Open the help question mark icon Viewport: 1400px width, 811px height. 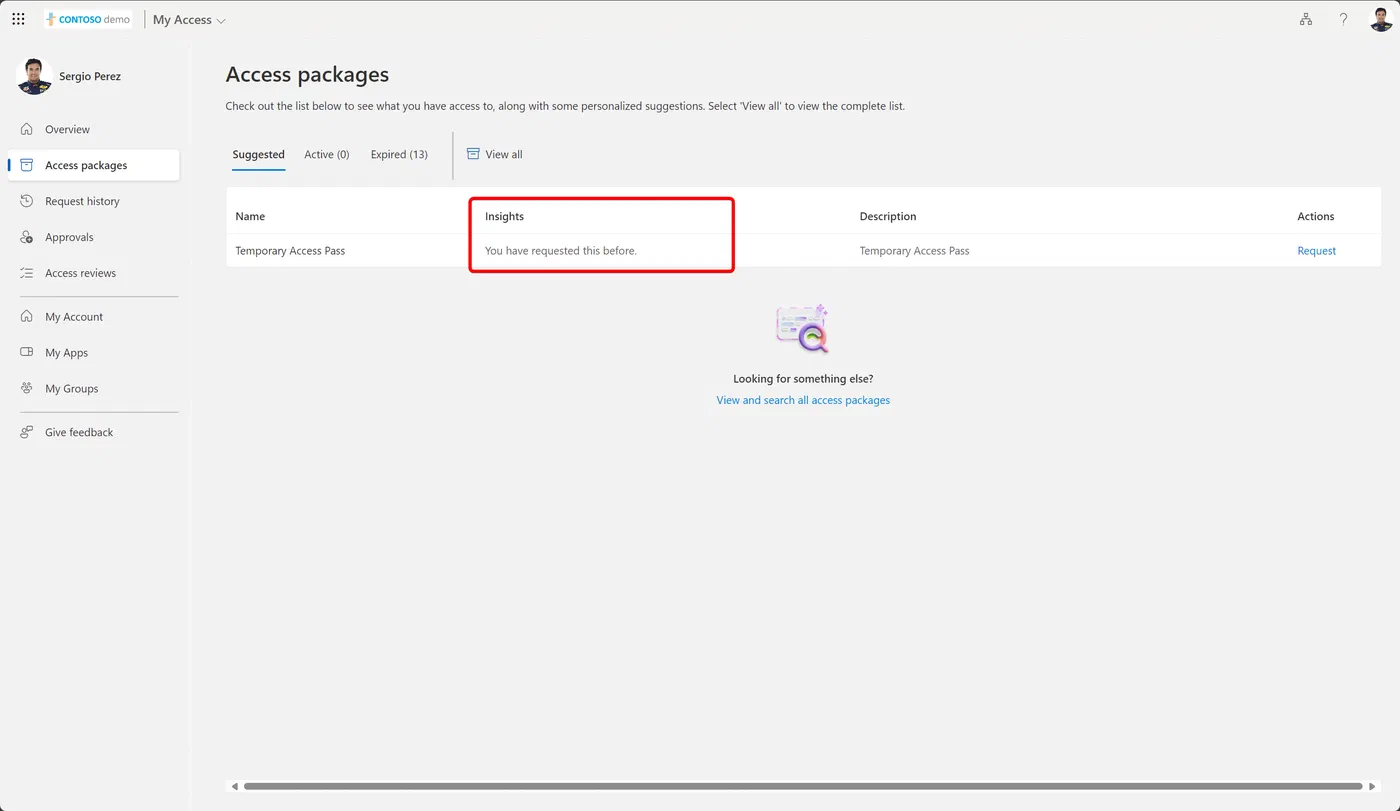click(x=1344, y=19)
